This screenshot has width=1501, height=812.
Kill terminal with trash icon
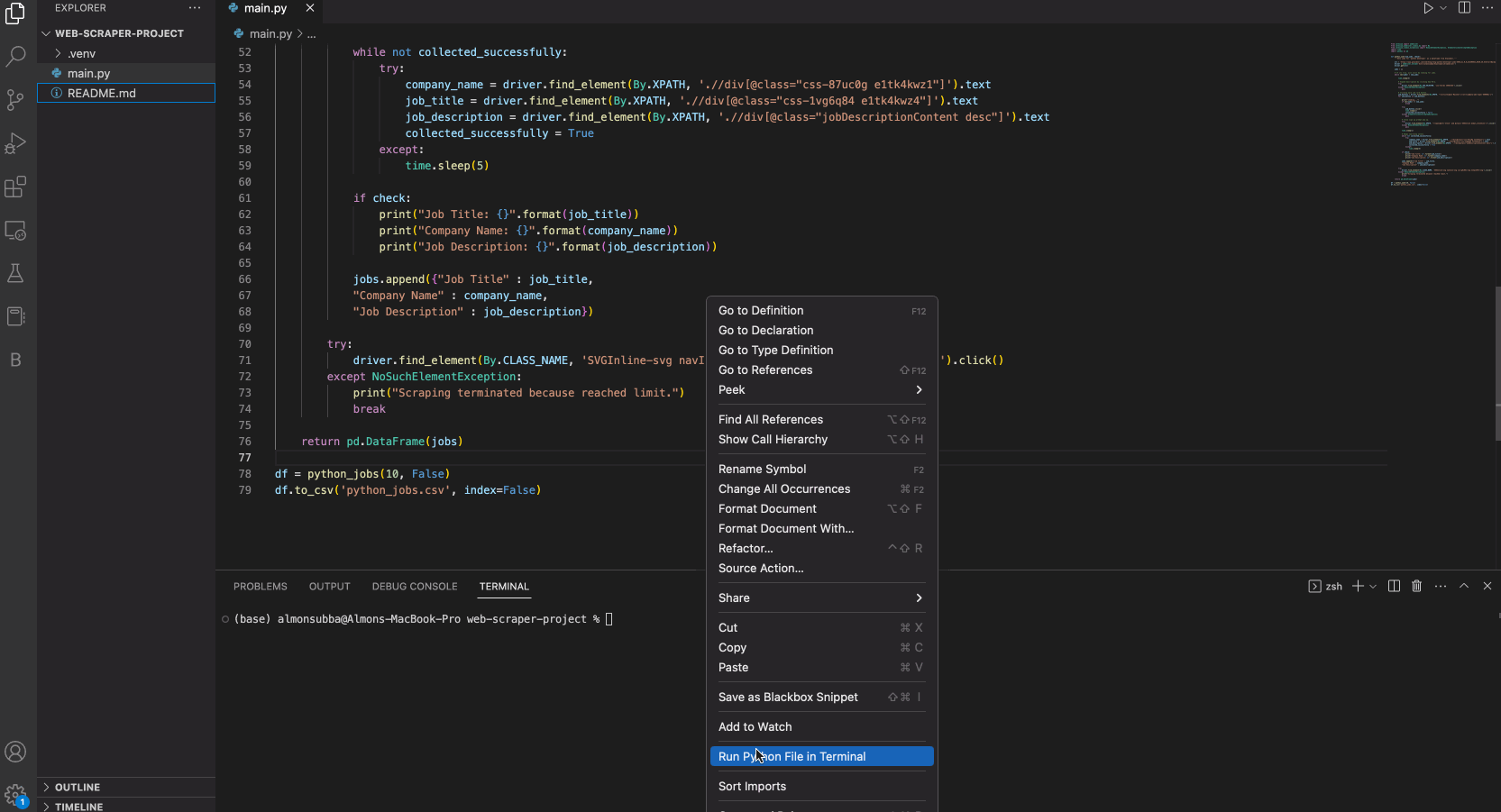1416,586
